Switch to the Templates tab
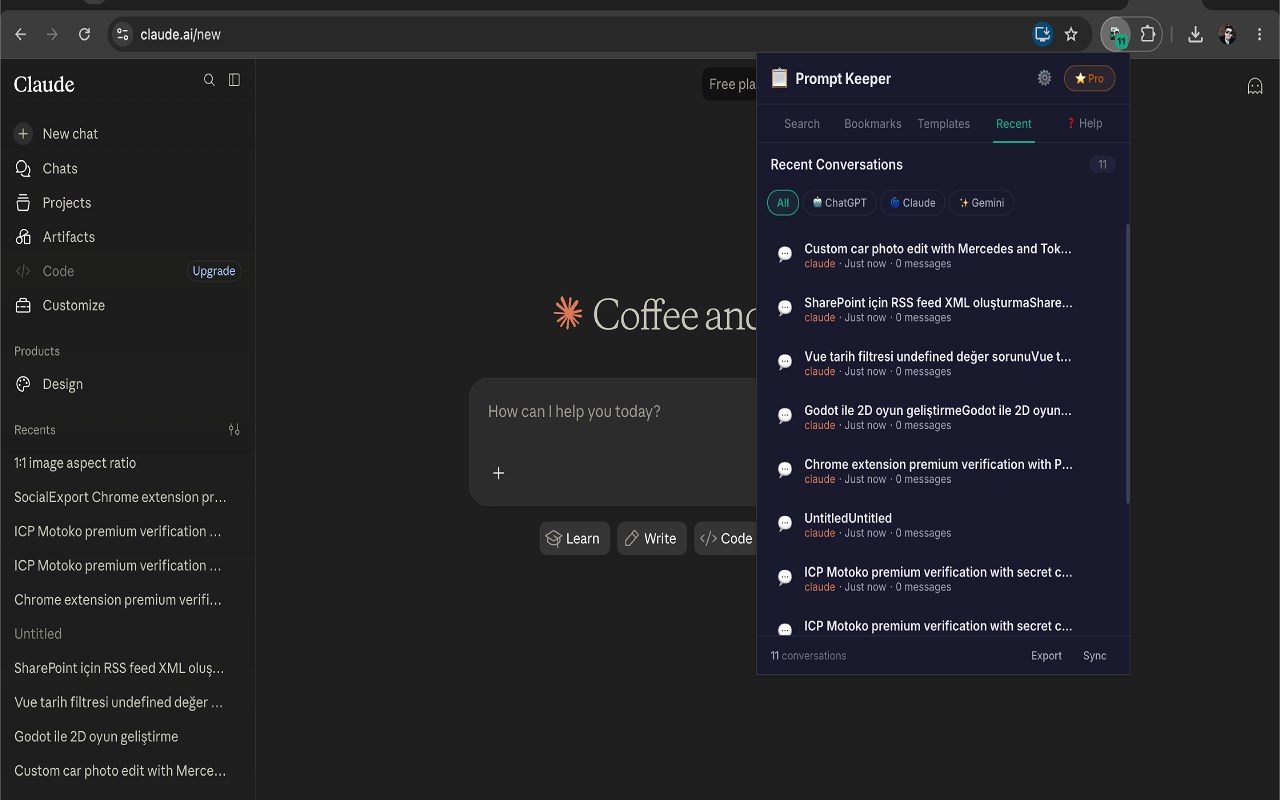 point(944,124)
